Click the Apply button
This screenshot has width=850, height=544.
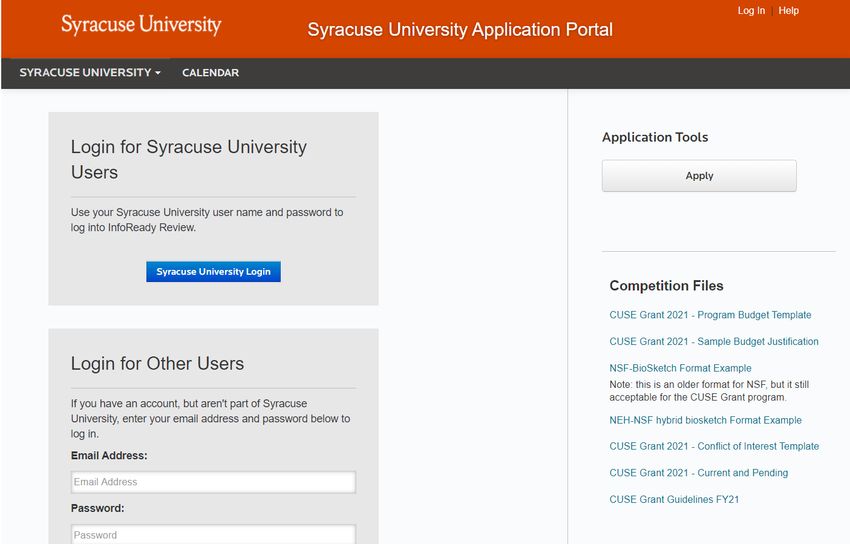pos(699,176)
